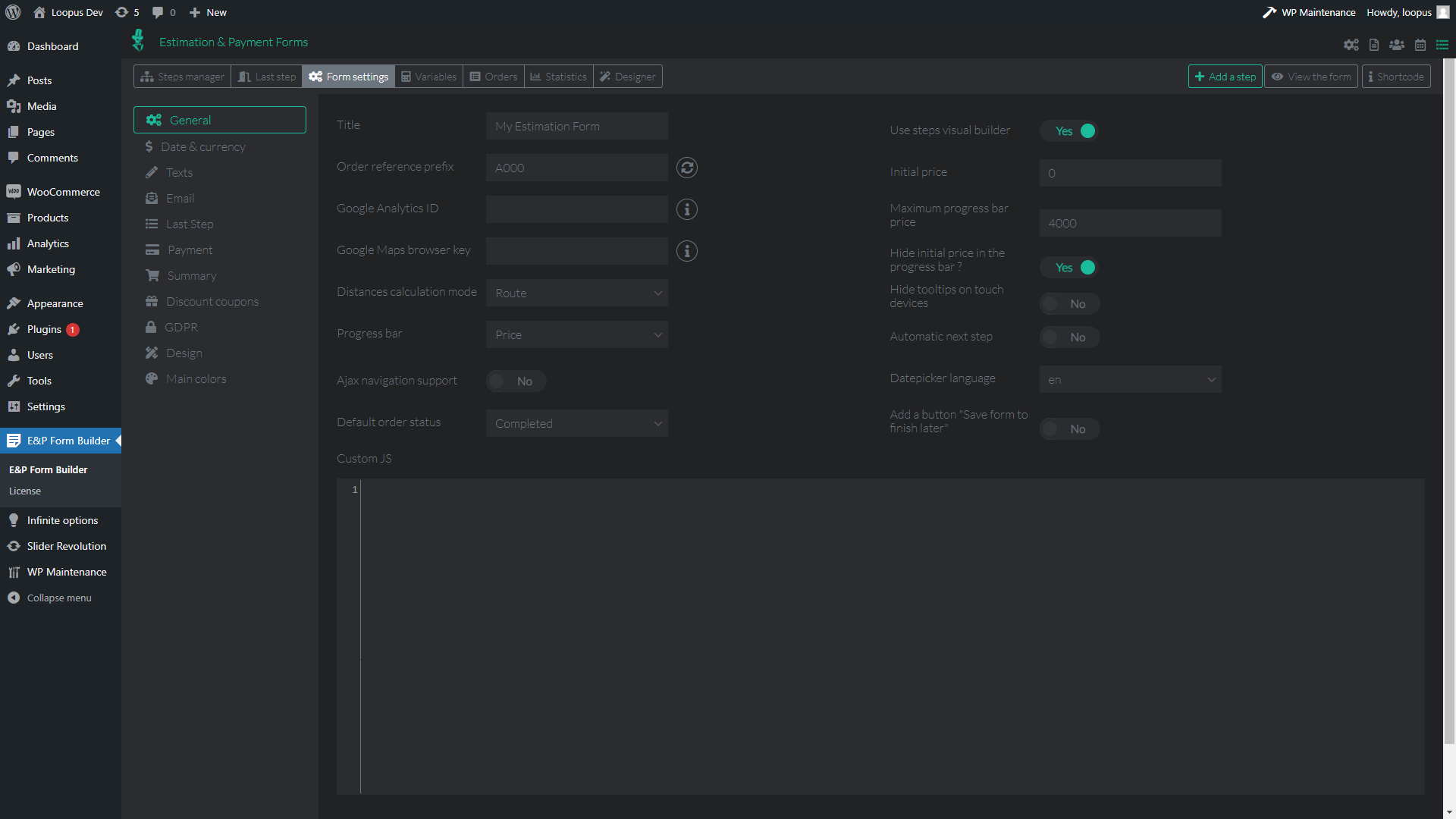This screenshot has height=819, width=1456.
Task: Click the users group icon in top-right header
Action: (x=1397, y=45)
